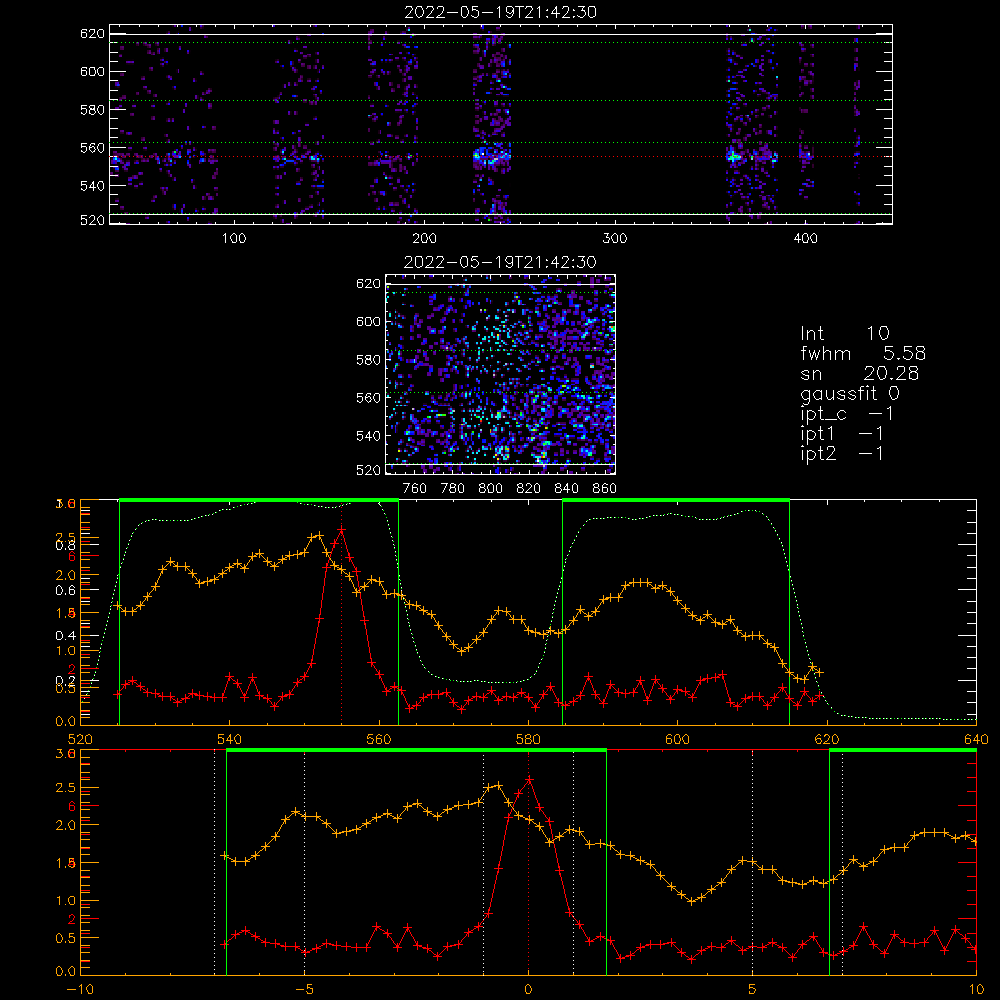Click y-axis label 600 of the middle image
The image size is (1000, 1000).
[x=369, y=321]
